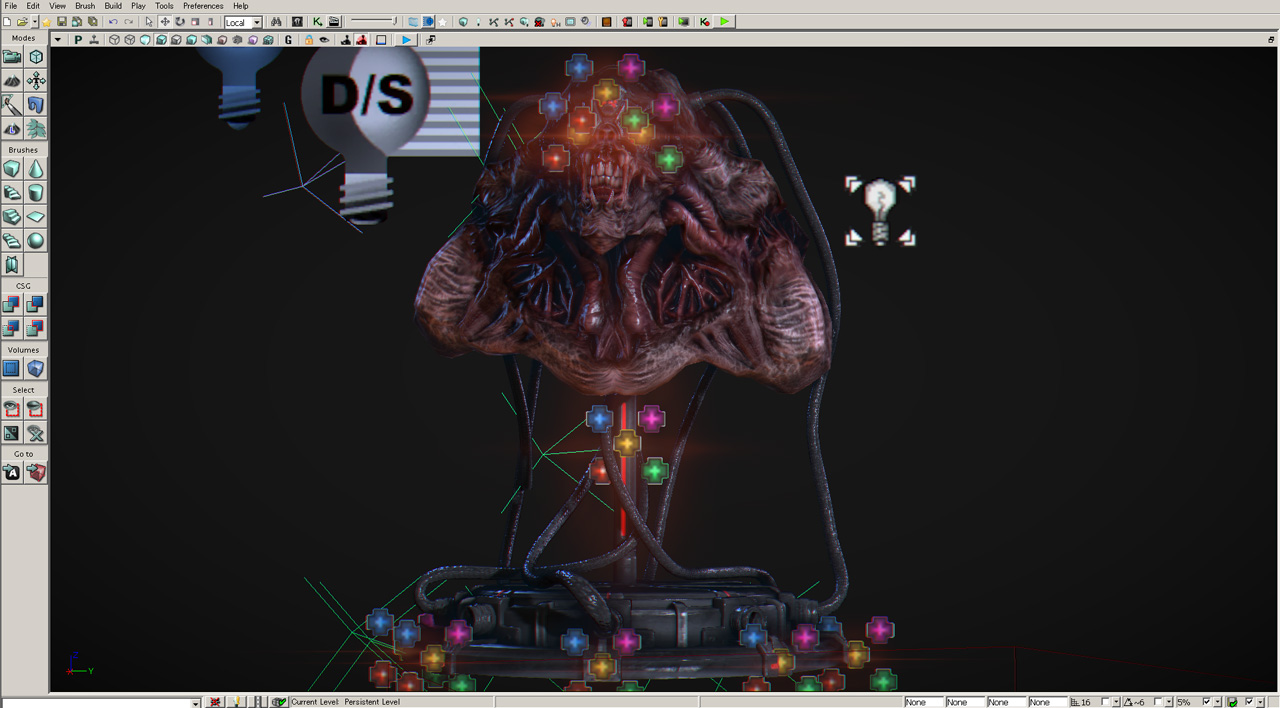Create Cylinder brush from Brushes panel
This screenshot has height=708, width=1280.
(x=36, y=193)
